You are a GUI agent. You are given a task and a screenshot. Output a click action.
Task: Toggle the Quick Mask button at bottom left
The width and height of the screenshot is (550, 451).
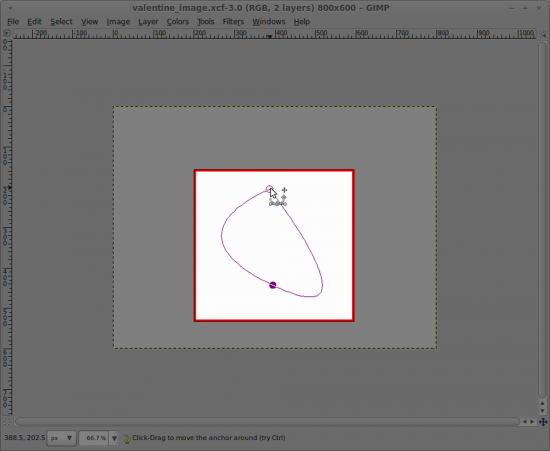click(7, 422)
